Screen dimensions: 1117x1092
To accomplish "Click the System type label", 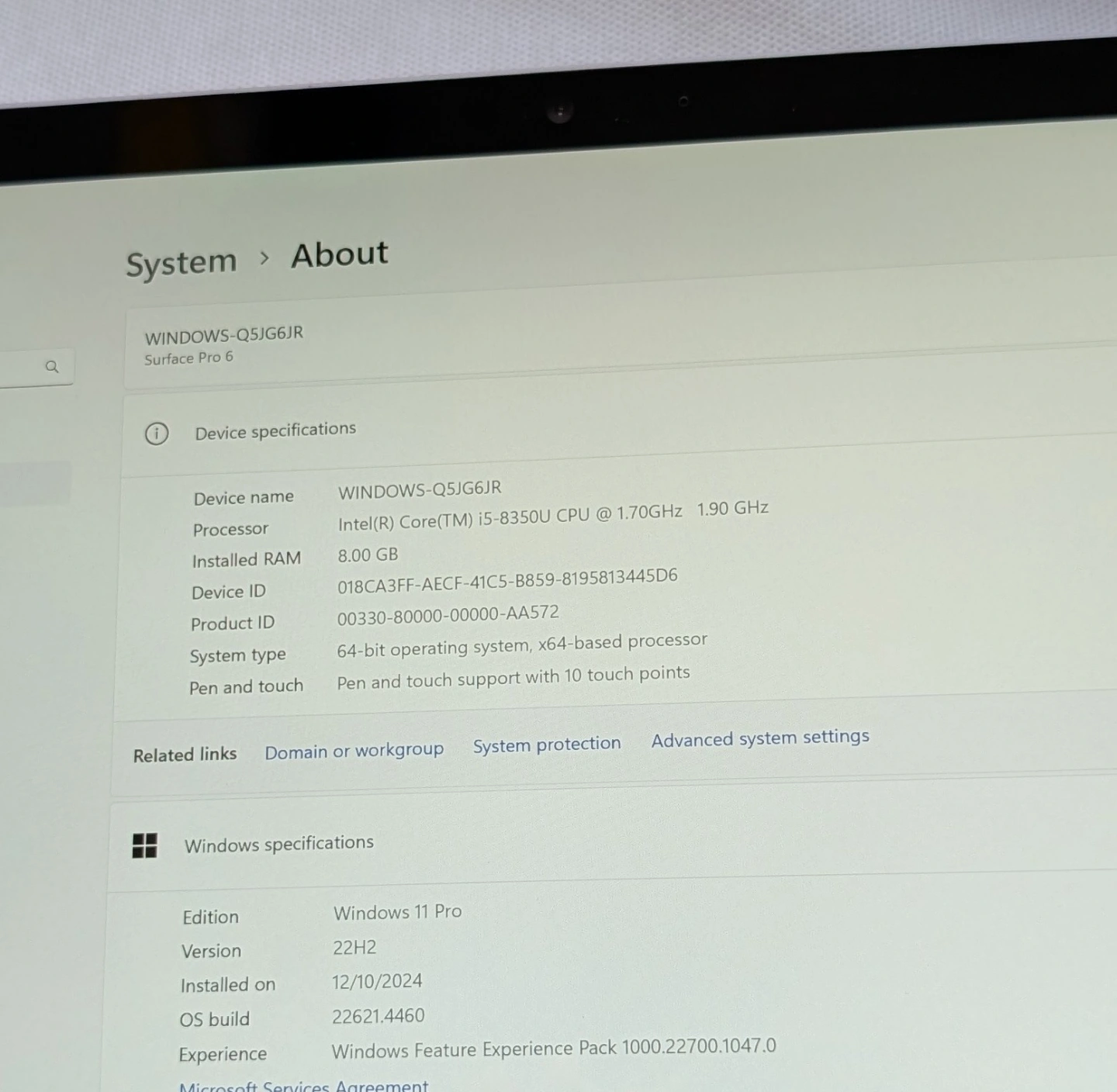I will (237, 656).
